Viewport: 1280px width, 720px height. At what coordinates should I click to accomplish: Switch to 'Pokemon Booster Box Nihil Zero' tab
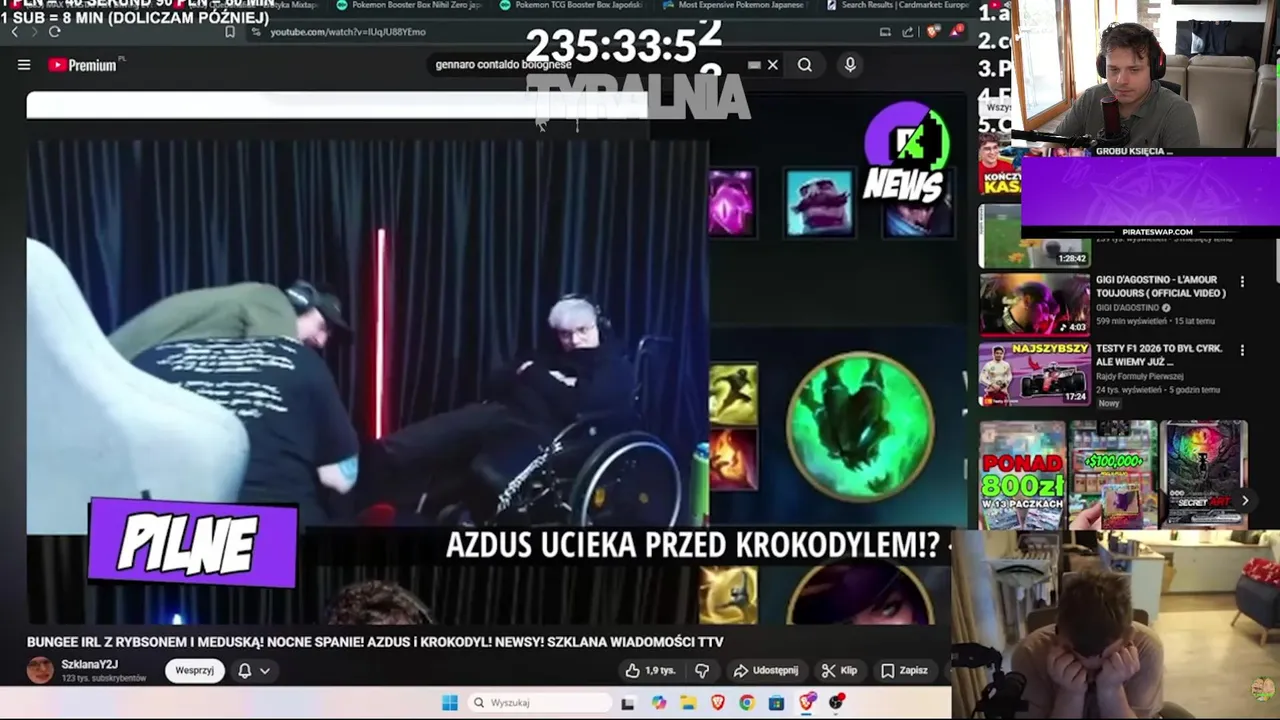click(x=409, y=5)
